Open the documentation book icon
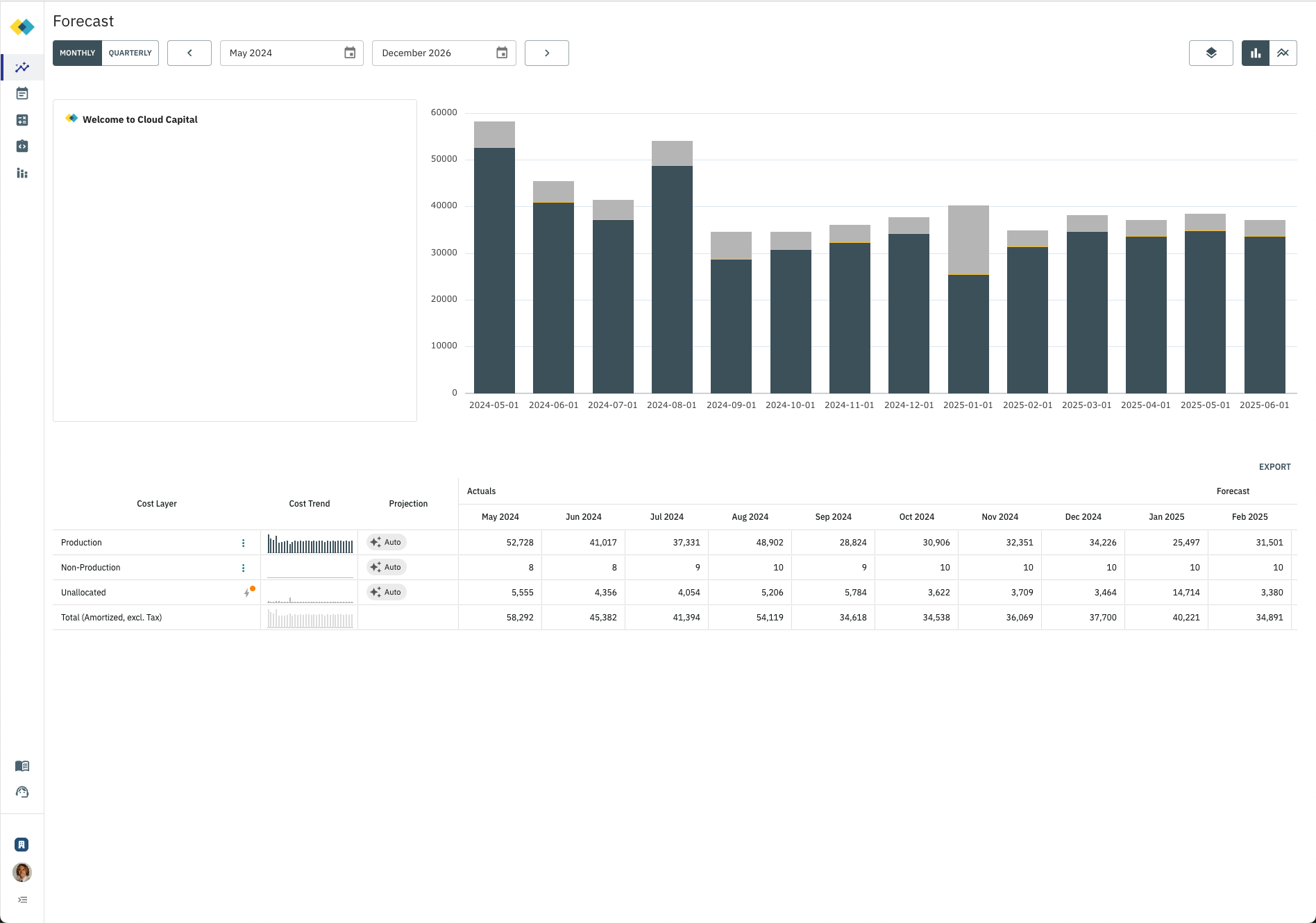The width and height of the screenshot is (1316, 923). pos(22,766)
